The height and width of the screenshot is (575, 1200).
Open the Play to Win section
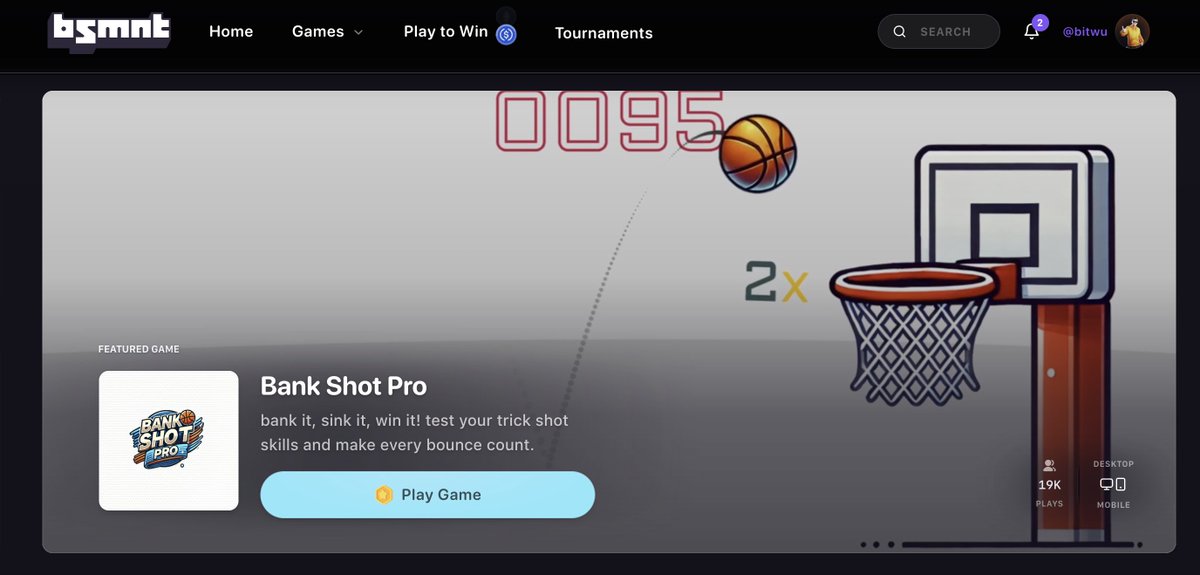[446, 32]
